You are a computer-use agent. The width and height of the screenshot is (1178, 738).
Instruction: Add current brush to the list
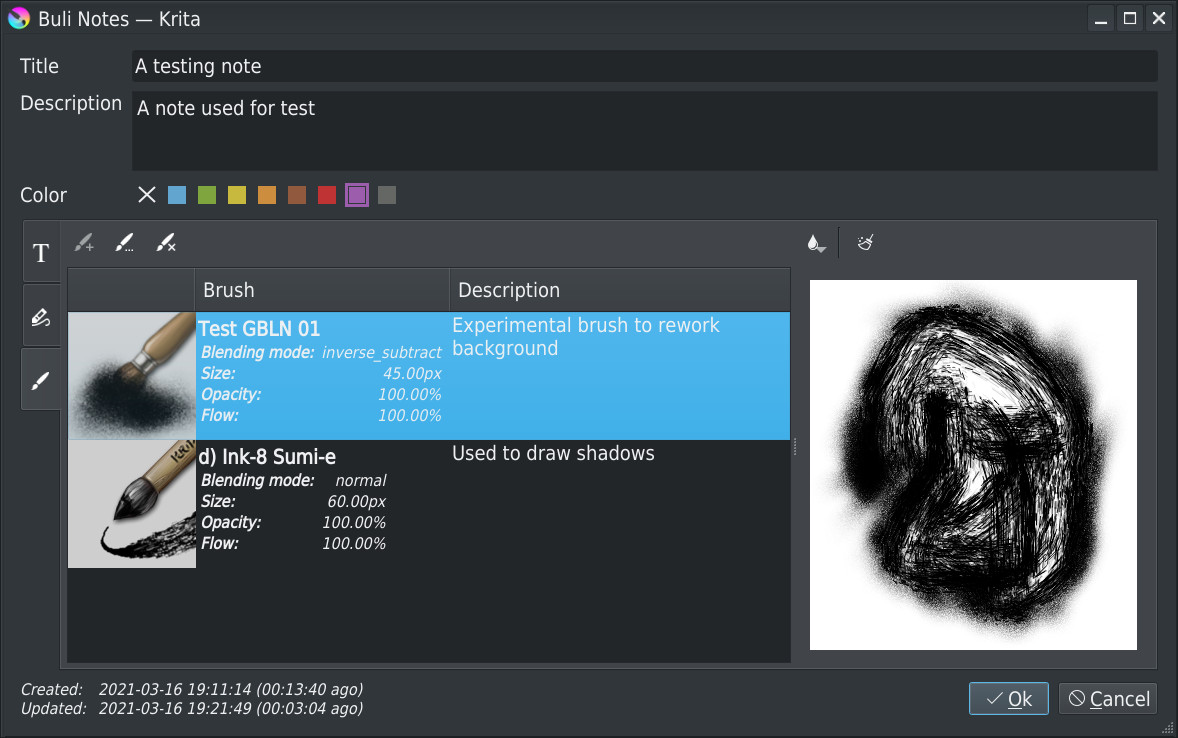tap(84, 243)
